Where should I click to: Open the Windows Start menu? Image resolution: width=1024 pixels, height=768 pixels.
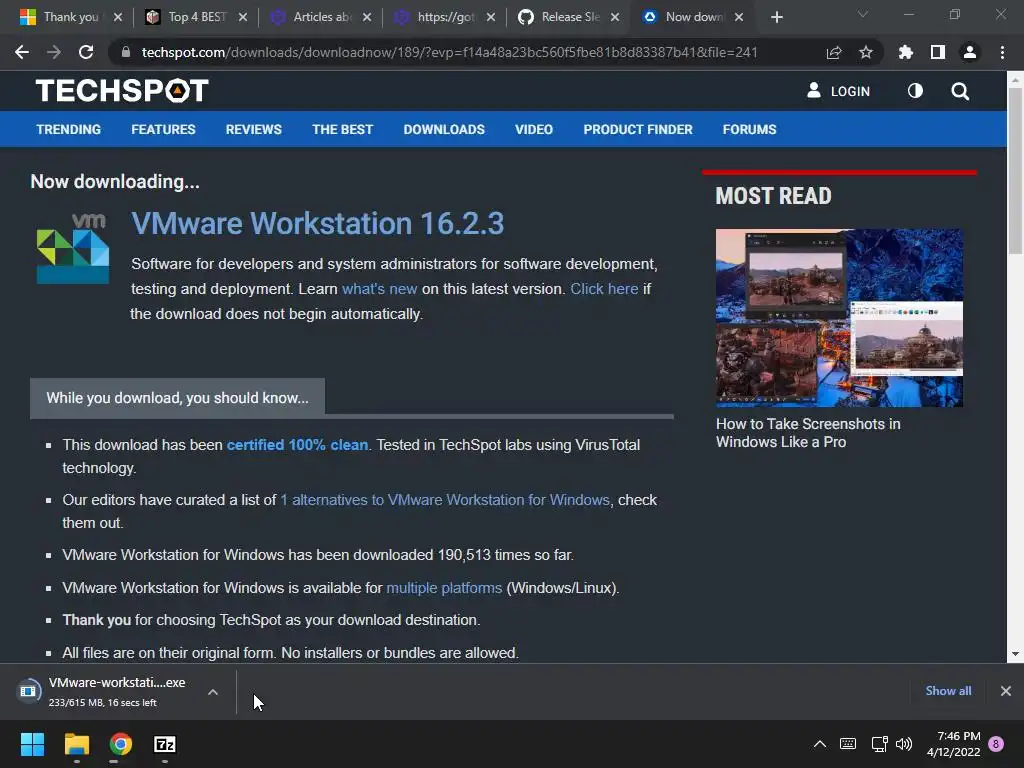pyautogui.click(x=32, y=744)
